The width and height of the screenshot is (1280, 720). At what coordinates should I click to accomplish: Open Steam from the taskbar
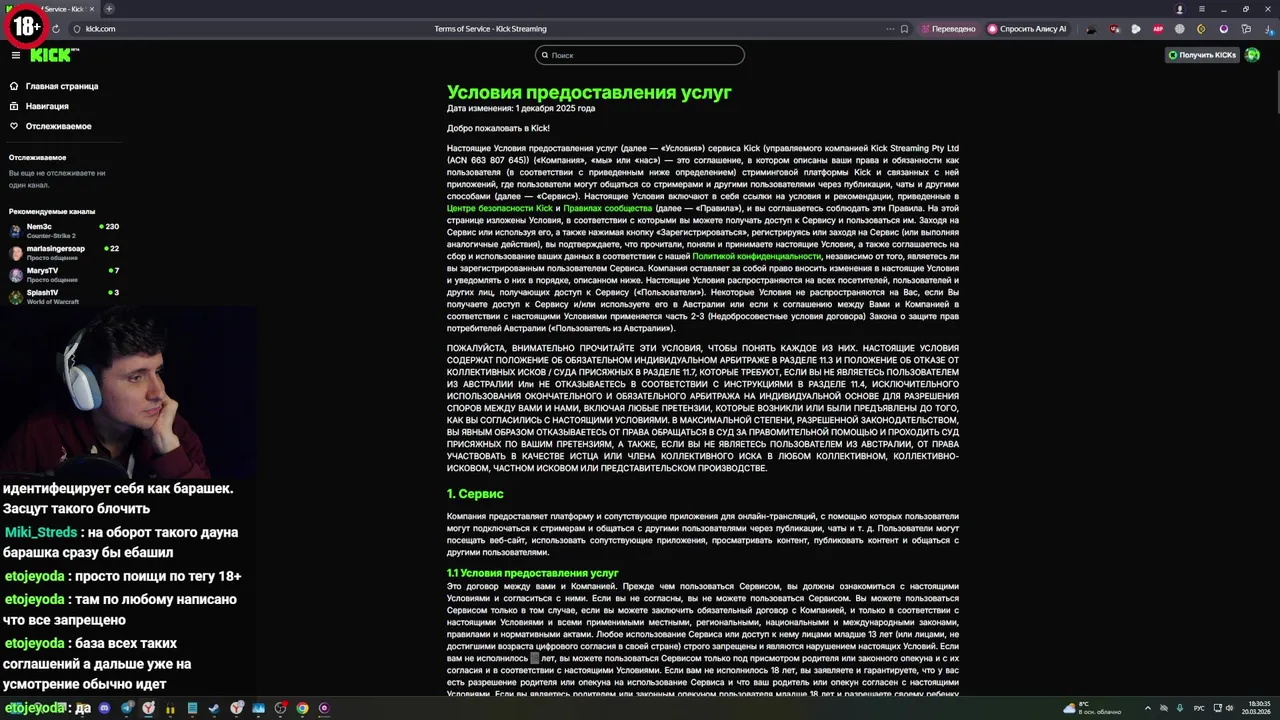(214, 708)
